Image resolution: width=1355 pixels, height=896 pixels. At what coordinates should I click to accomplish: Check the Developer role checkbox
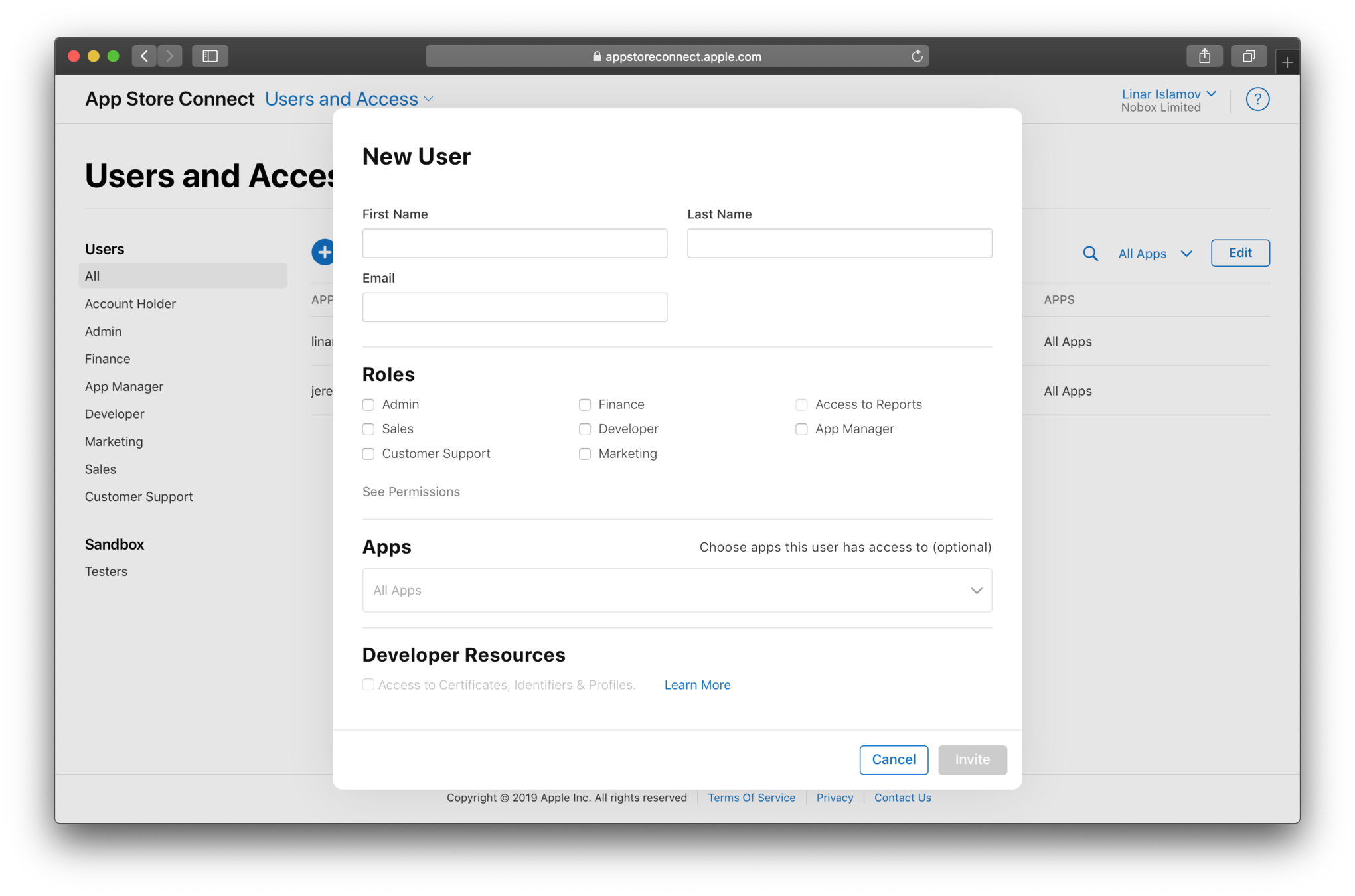pyautogui.click(x=585, y=429)
